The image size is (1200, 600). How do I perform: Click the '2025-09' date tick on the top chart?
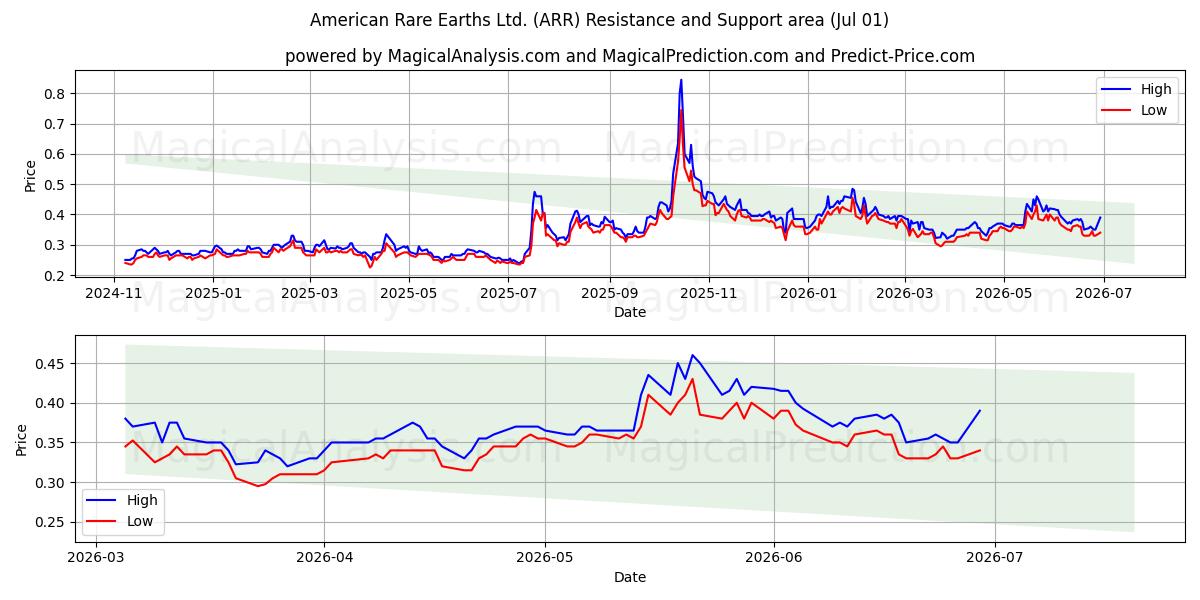pos(608,293)
